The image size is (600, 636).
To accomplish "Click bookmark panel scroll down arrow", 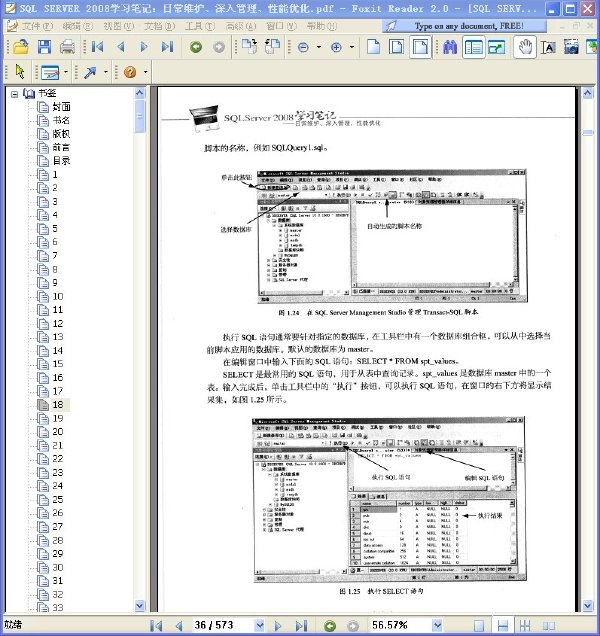I will click(x=140, y=606).
